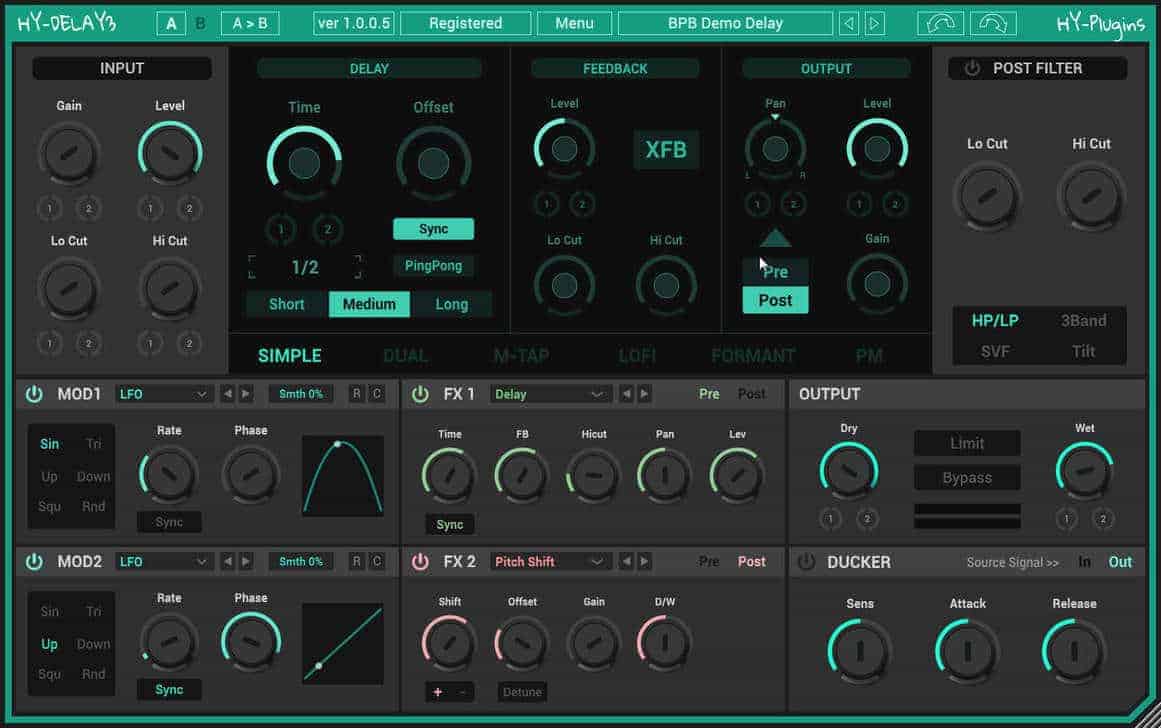Click the redo arrow icon in header
Screen dimensions: 1161x728
tap(995, 23)
